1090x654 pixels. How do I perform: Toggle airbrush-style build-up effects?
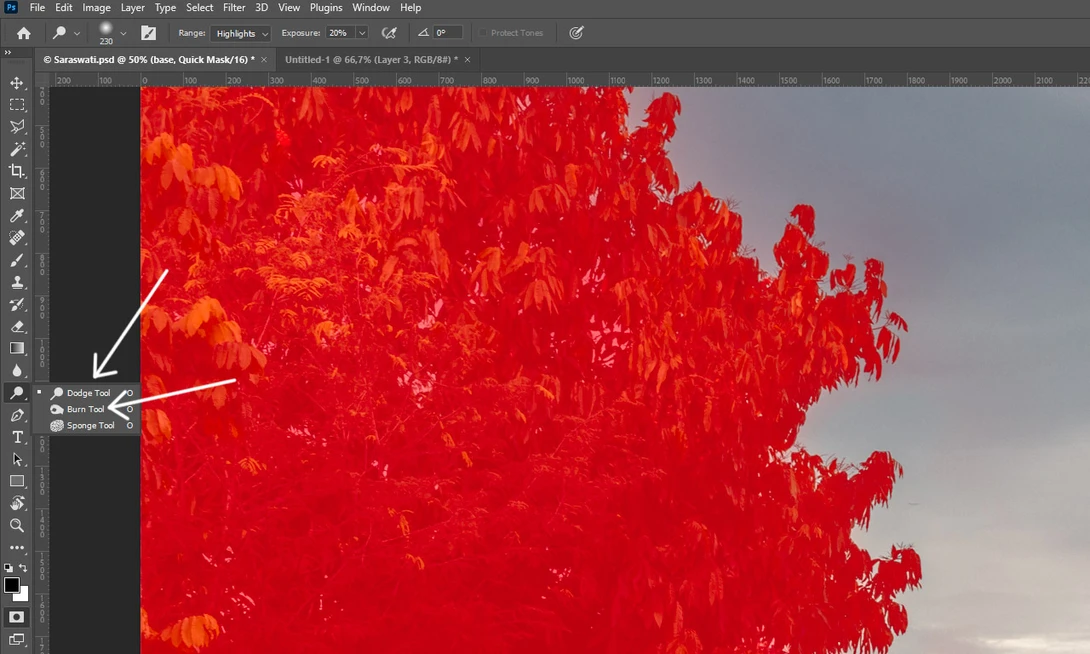click(389, 33)
